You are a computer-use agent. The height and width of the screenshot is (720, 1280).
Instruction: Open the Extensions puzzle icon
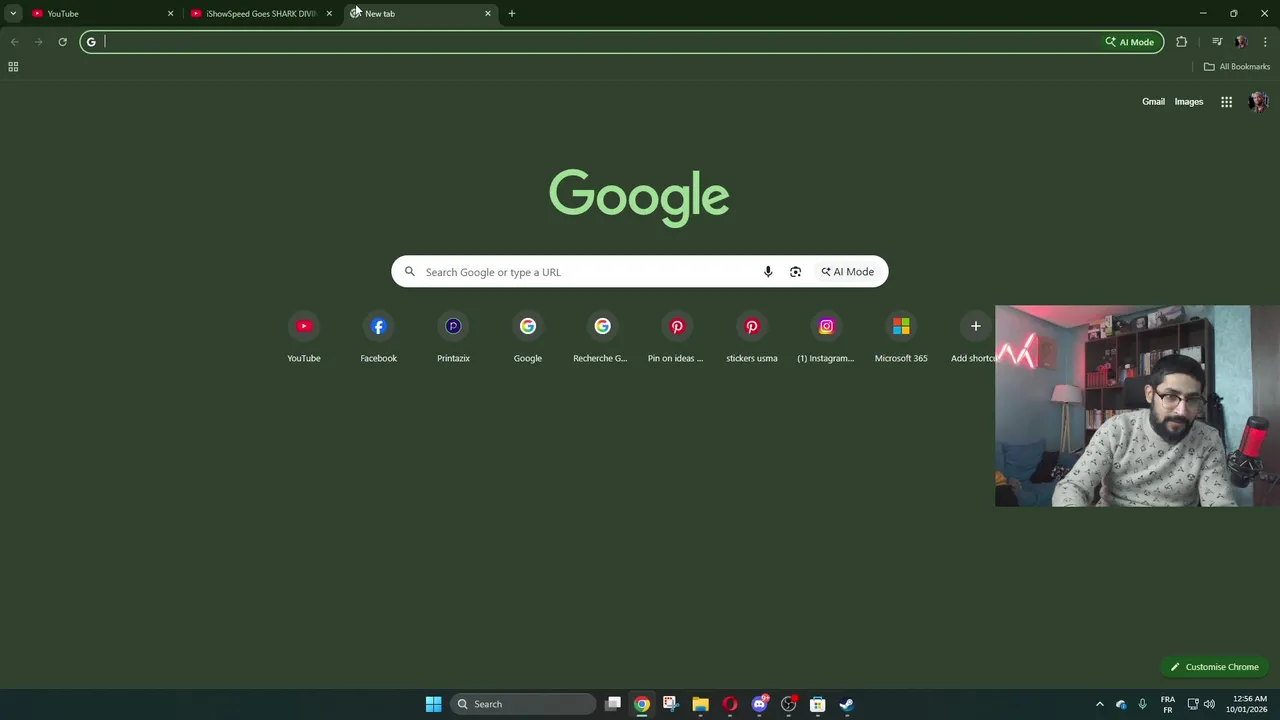click(1182, 42)
